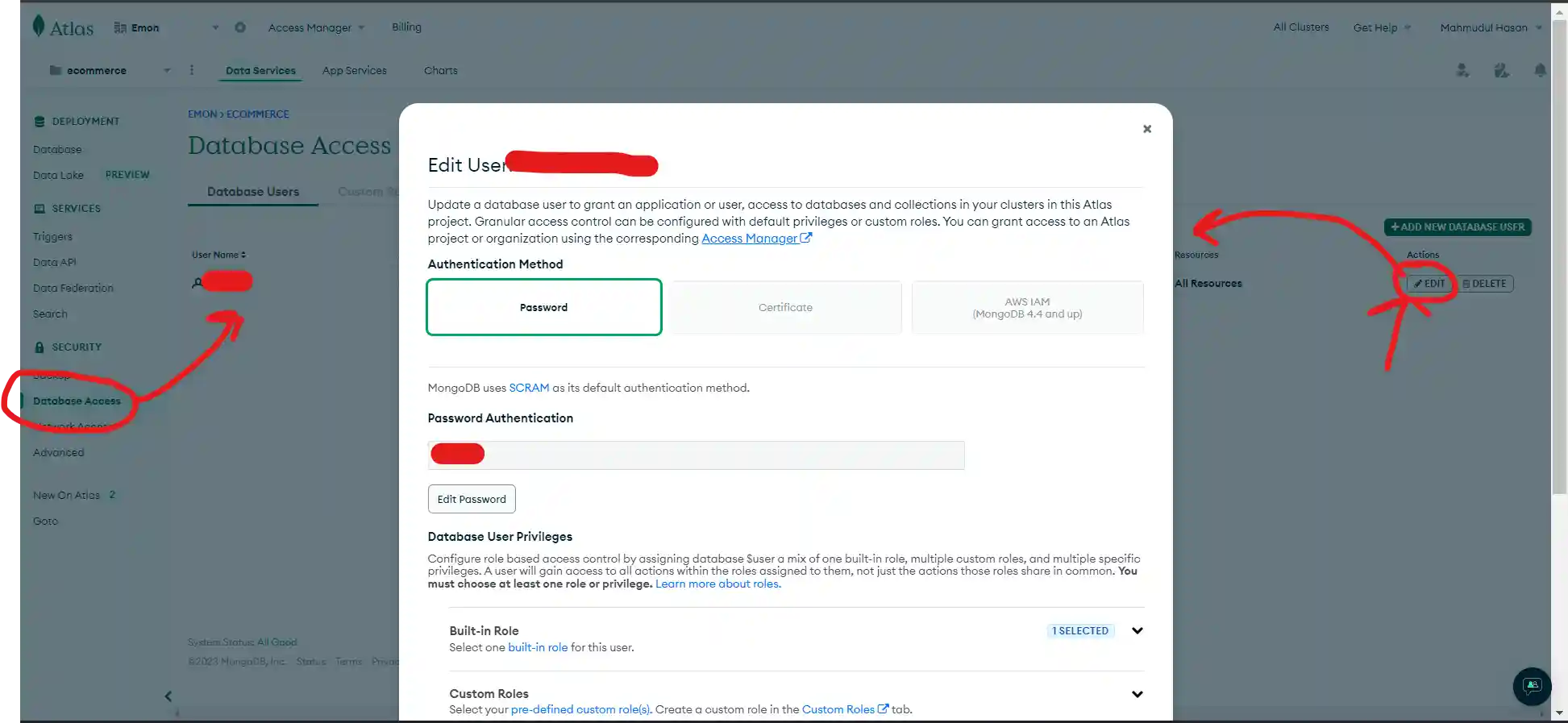Open the ecommerce project dropdown
The height and width of the screenshot is (723, 1568).
(x=167, y=70)
